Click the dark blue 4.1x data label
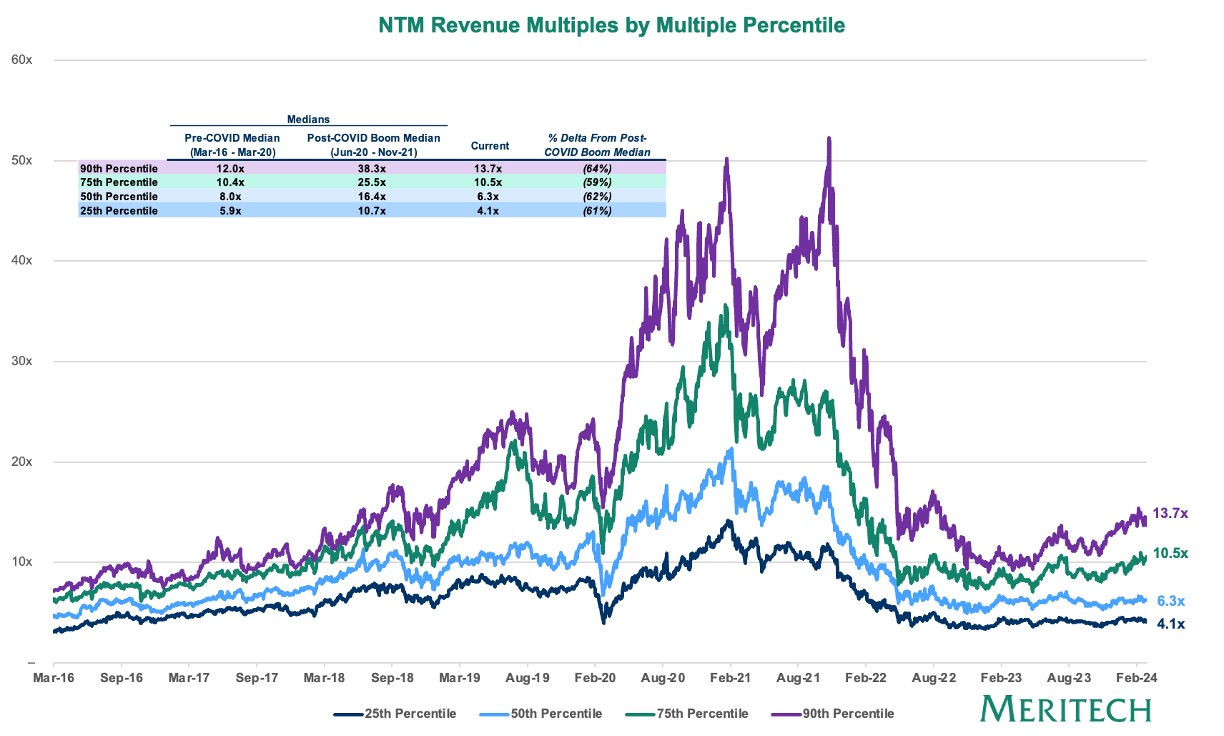This screenshot has height=736, width=1224. (1169, 624)
